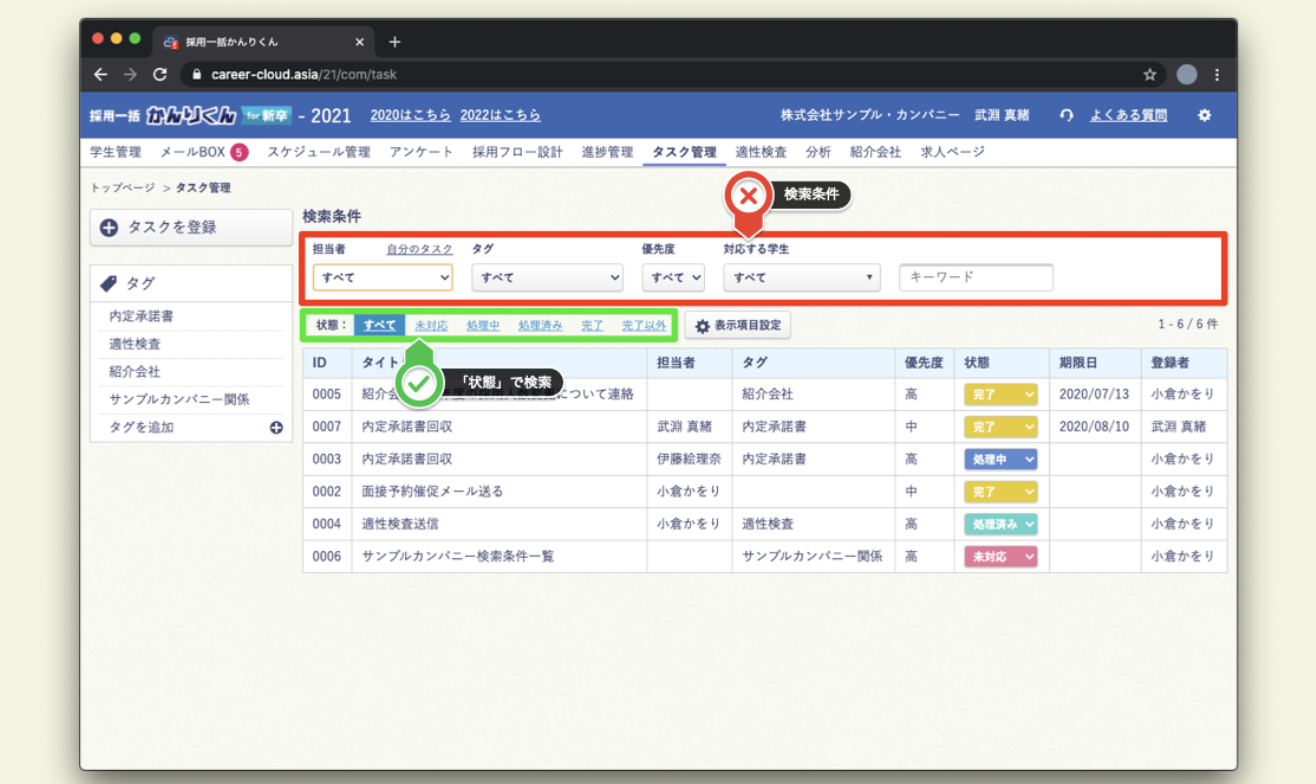The image size is (1316, 784).
Task: Click the 自分のタスク link
Action: point(419,249)
